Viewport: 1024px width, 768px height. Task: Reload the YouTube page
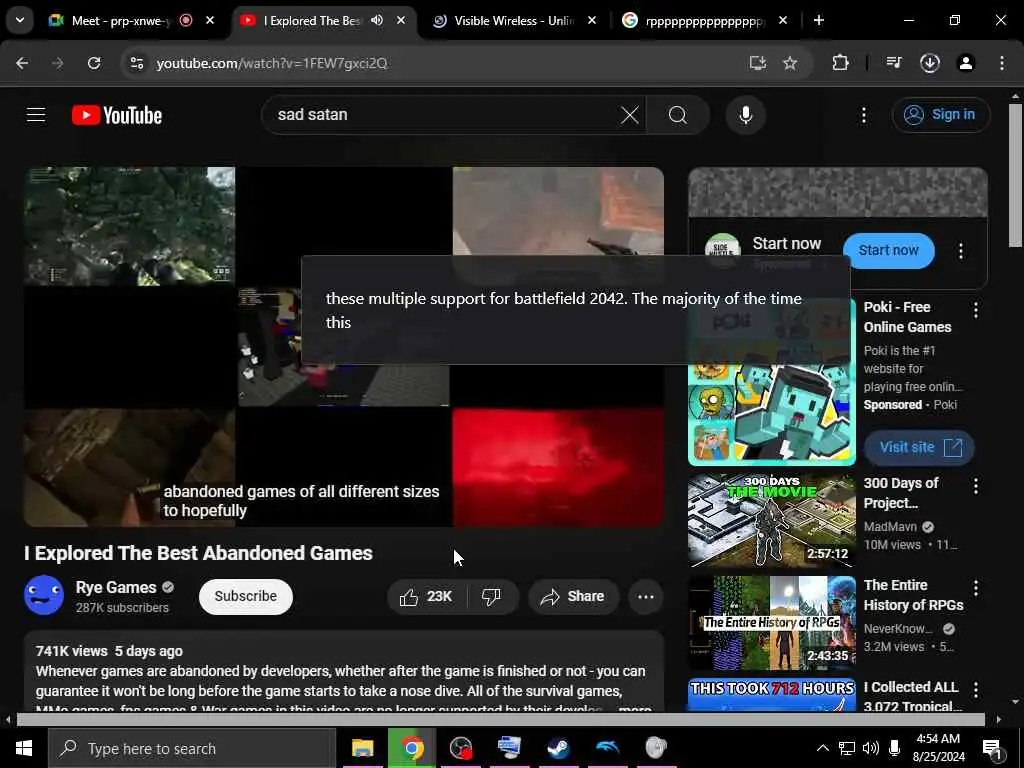click(94, 63)
